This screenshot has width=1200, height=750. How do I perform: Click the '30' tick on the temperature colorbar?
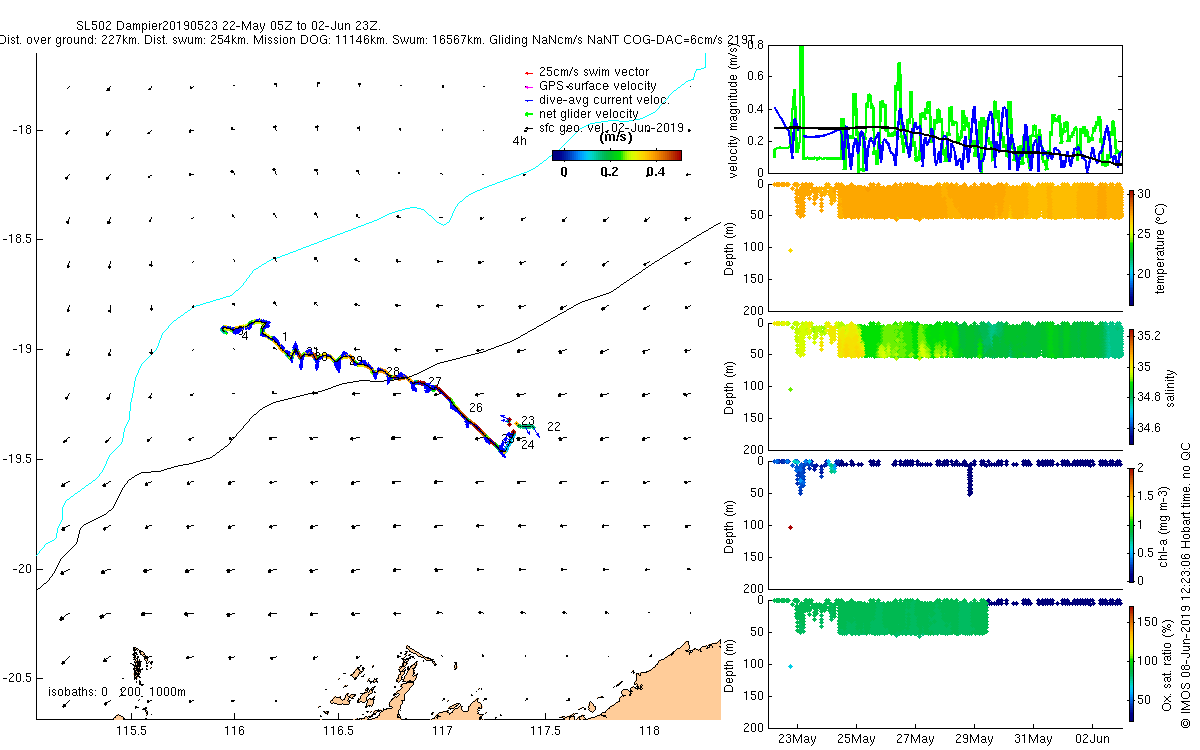[x=1146, y=195]
